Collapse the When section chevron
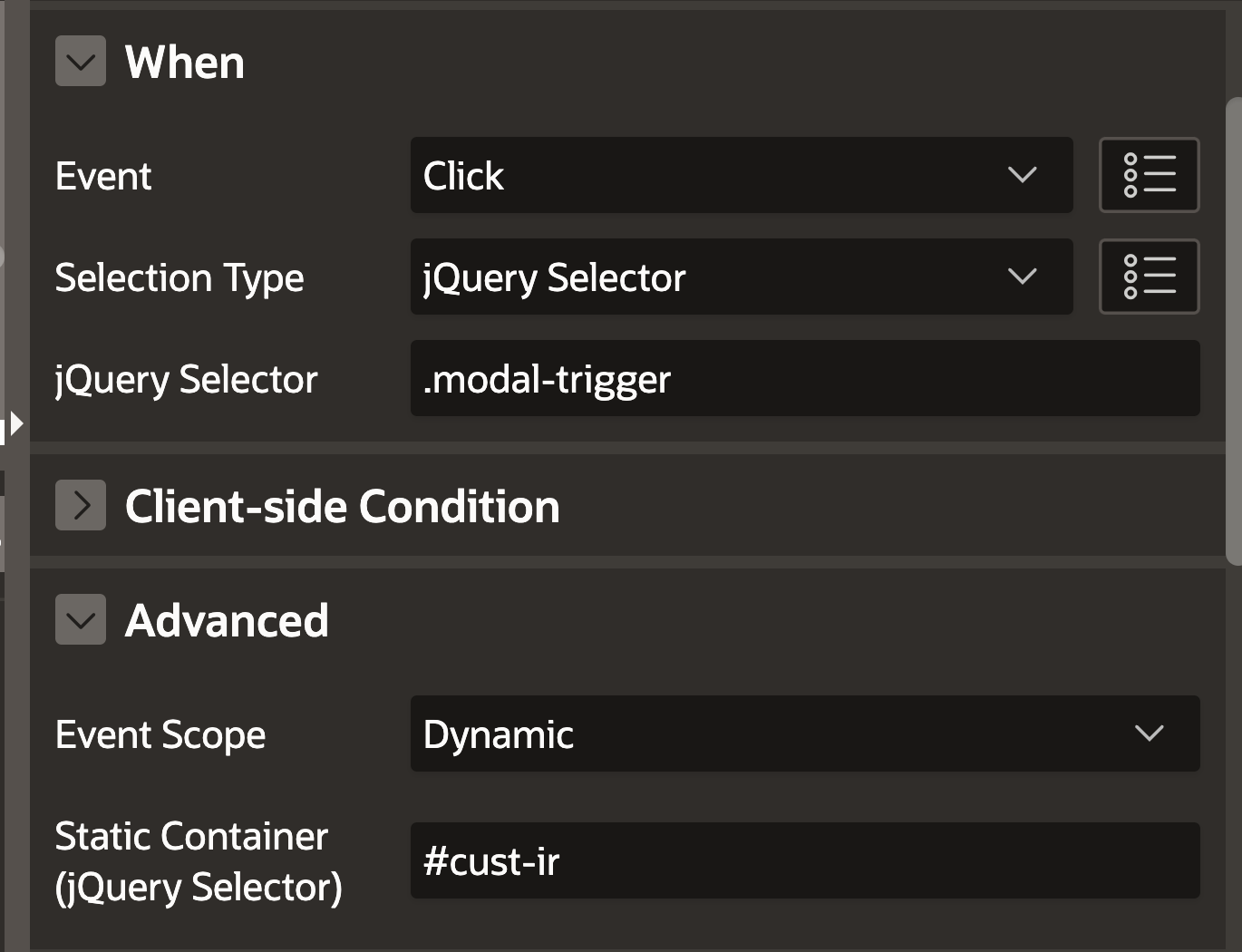This screenshot has width=1242, height=952. [x=81, y=62]
